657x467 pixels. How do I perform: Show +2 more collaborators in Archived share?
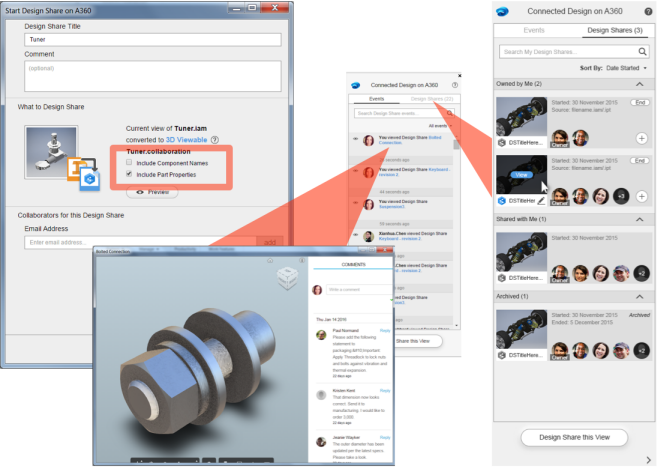[641, 351]
